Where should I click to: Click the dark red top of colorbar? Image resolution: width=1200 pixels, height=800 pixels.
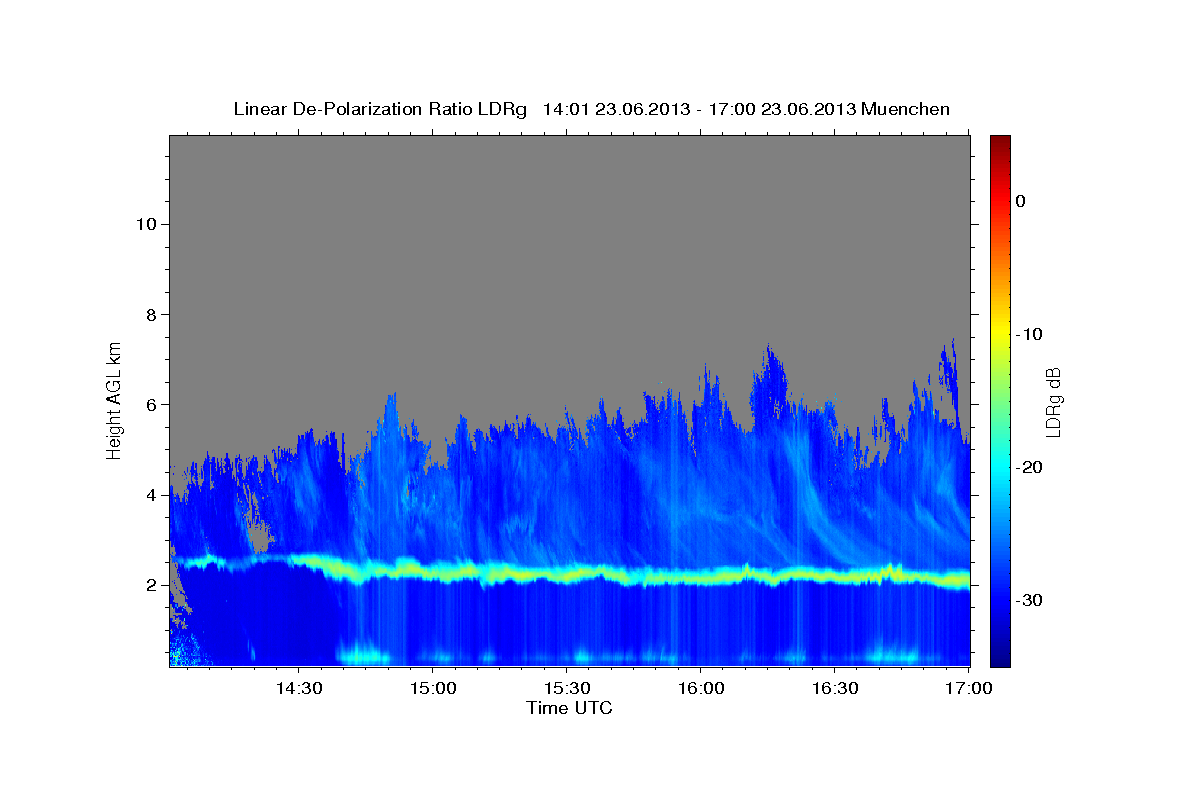(1000, 142)
